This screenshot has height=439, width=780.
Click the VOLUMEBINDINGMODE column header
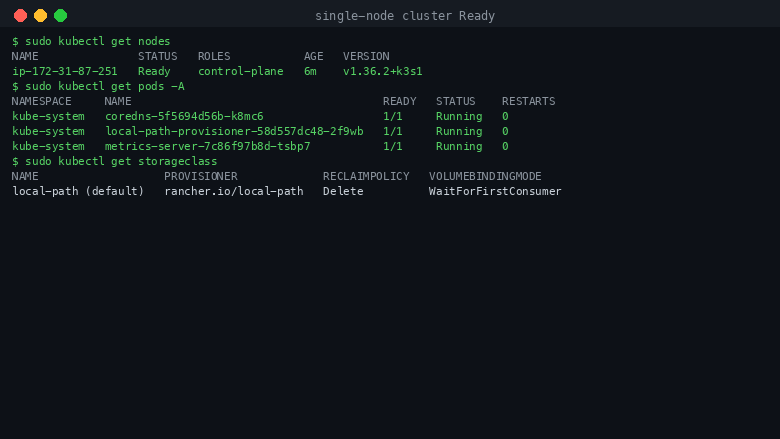tap(485, 176)
